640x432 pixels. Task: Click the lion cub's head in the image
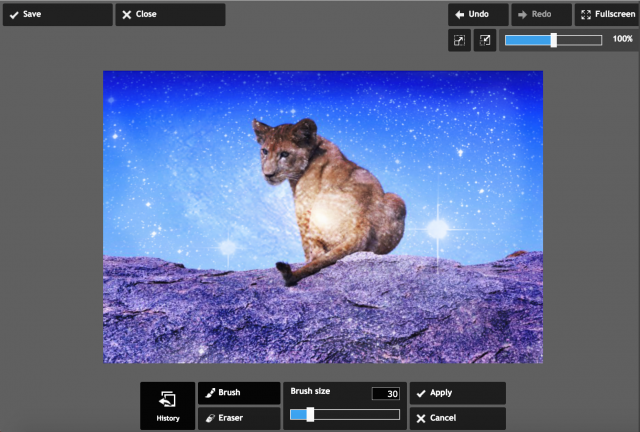pyautogui.click(x=282, y=142)
